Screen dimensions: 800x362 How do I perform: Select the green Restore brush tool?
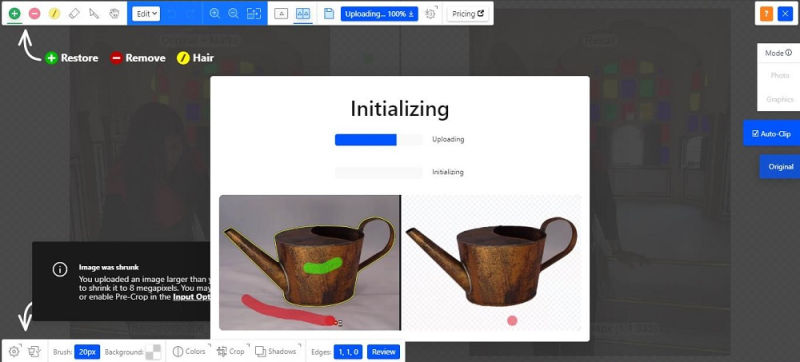15,14
